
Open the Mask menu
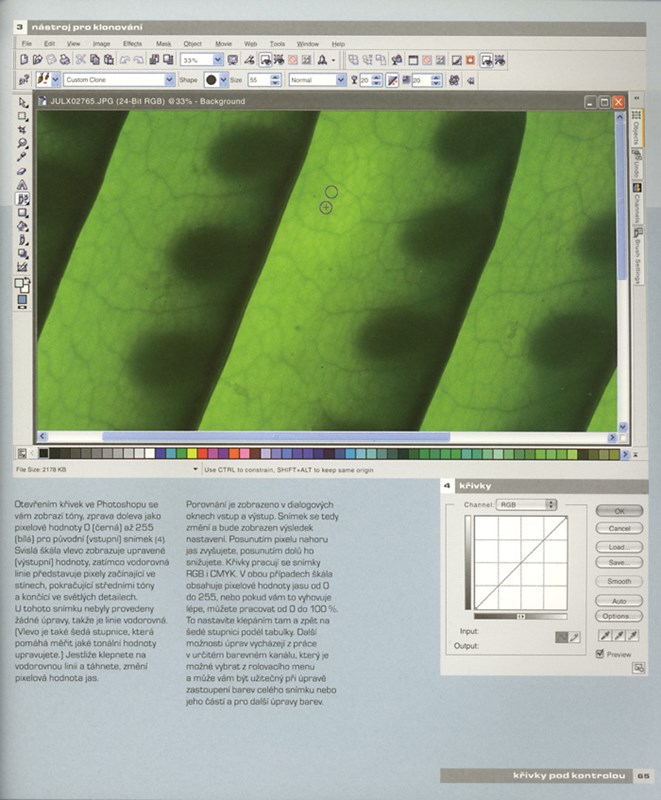tap(163, 44)
